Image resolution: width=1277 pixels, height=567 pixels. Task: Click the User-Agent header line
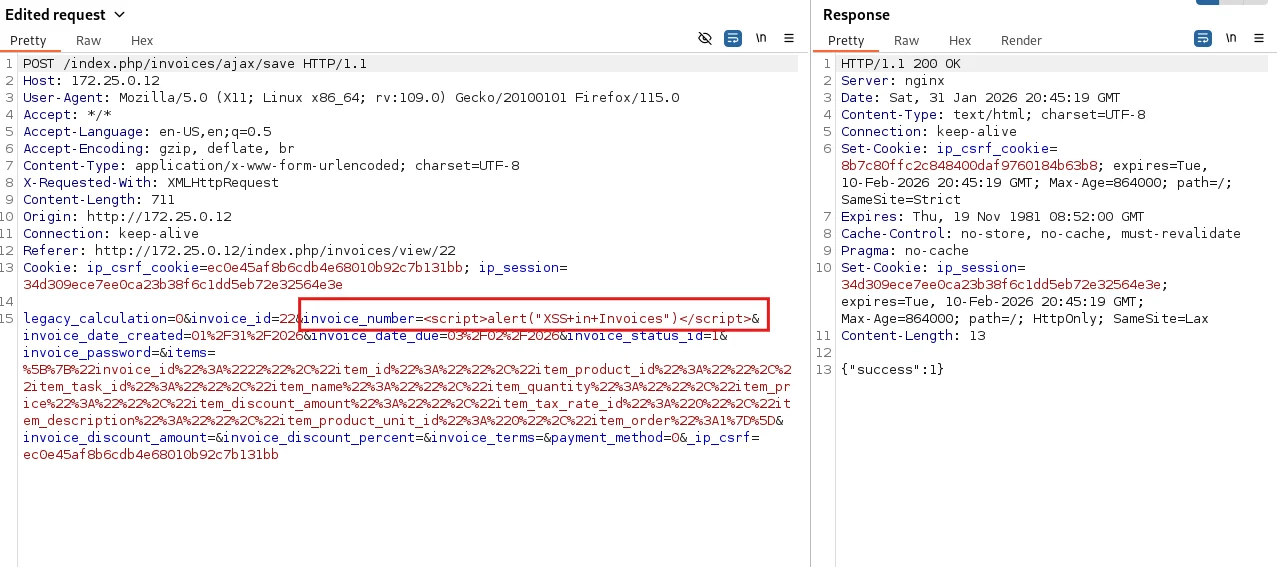pos(351,98)
